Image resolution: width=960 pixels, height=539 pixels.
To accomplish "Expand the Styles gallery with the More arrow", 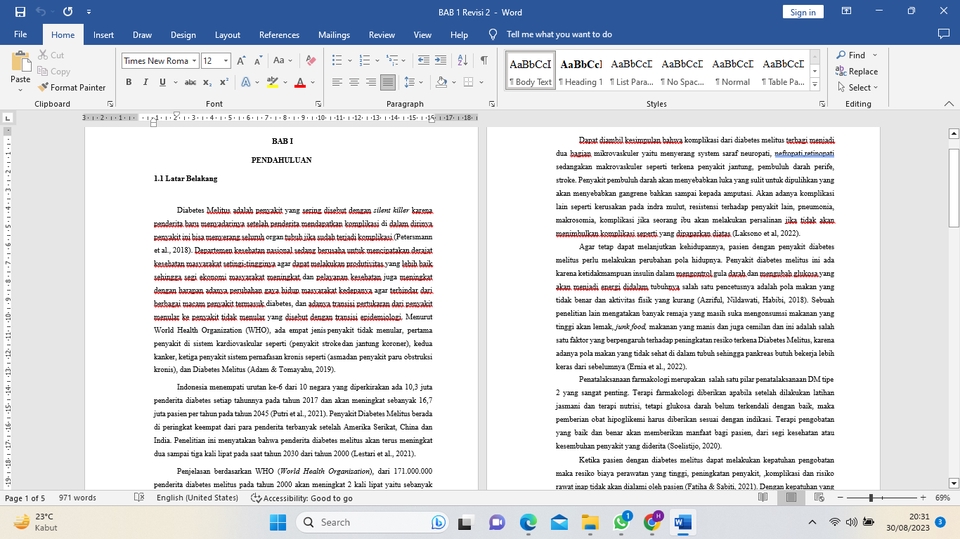I will pyautogui.click(x=815, y=85).
